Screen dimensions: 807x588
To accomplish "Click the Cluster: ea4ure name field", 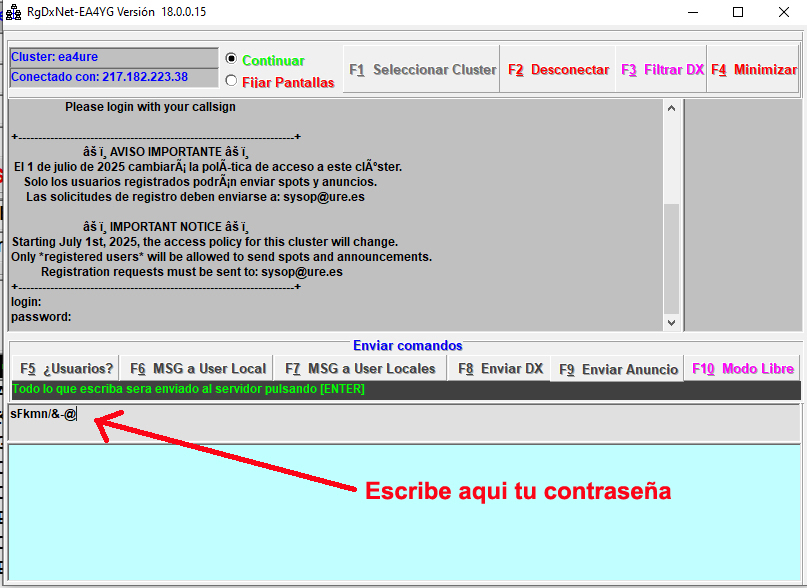I will pyautogui.click(x=112, y=57).
